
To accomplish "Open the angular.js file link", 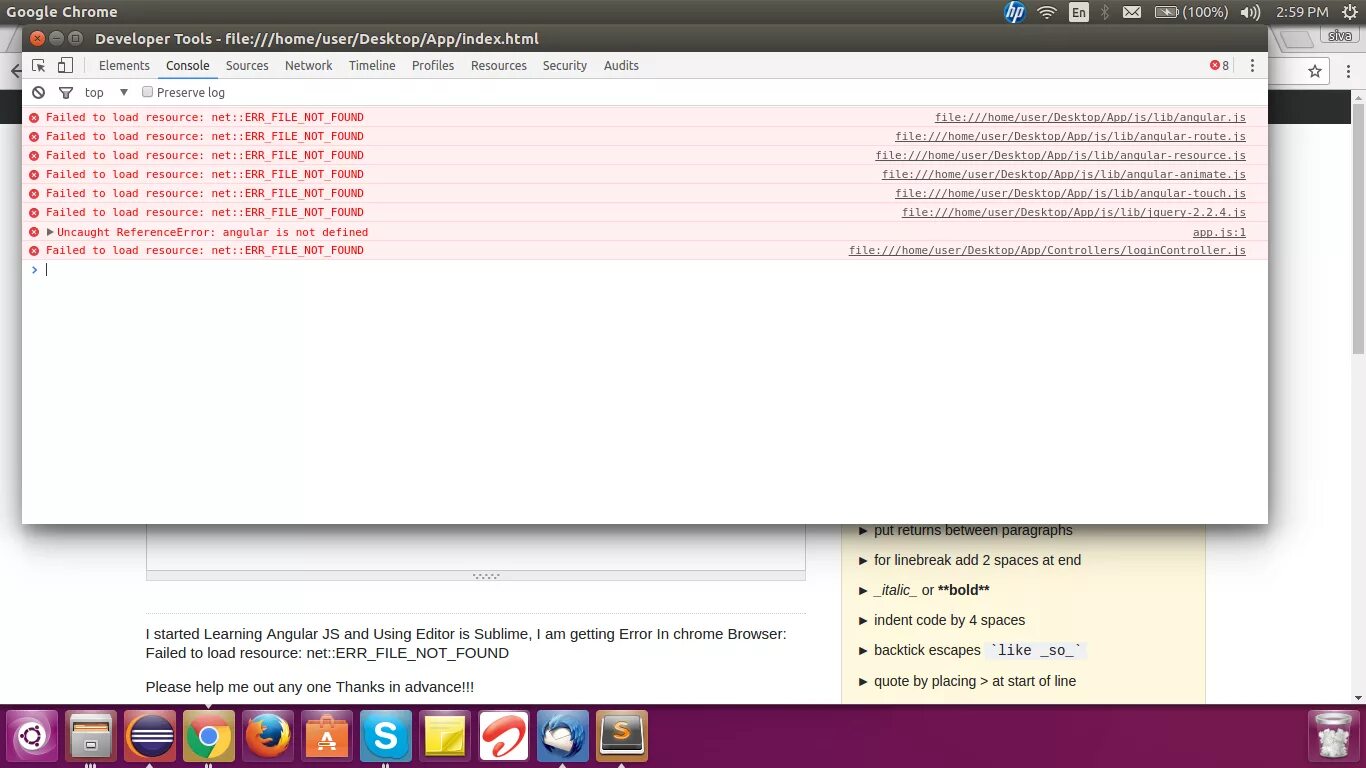I will coord(1090,117).
